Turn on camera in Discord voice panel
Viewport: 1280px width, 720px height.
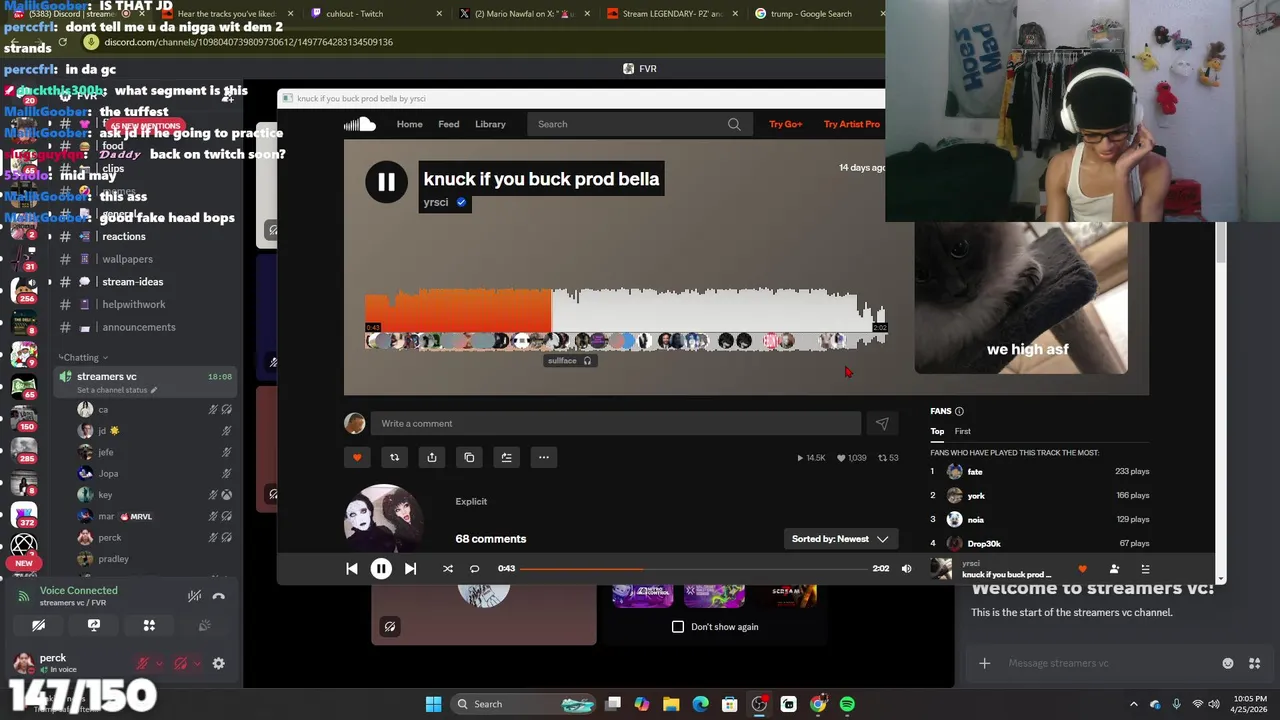coord(38,625)
